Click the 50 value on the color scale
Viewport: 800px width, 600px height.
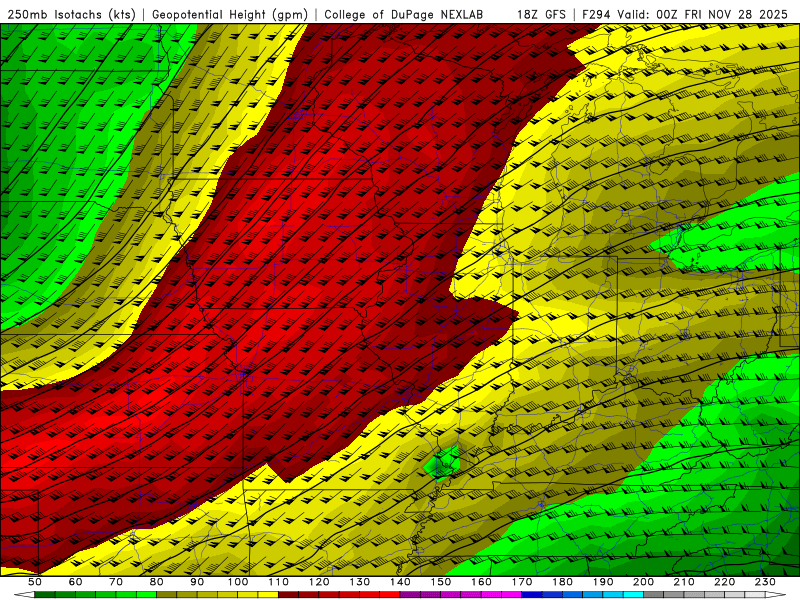pyautogui.click(x=35, y=582)
